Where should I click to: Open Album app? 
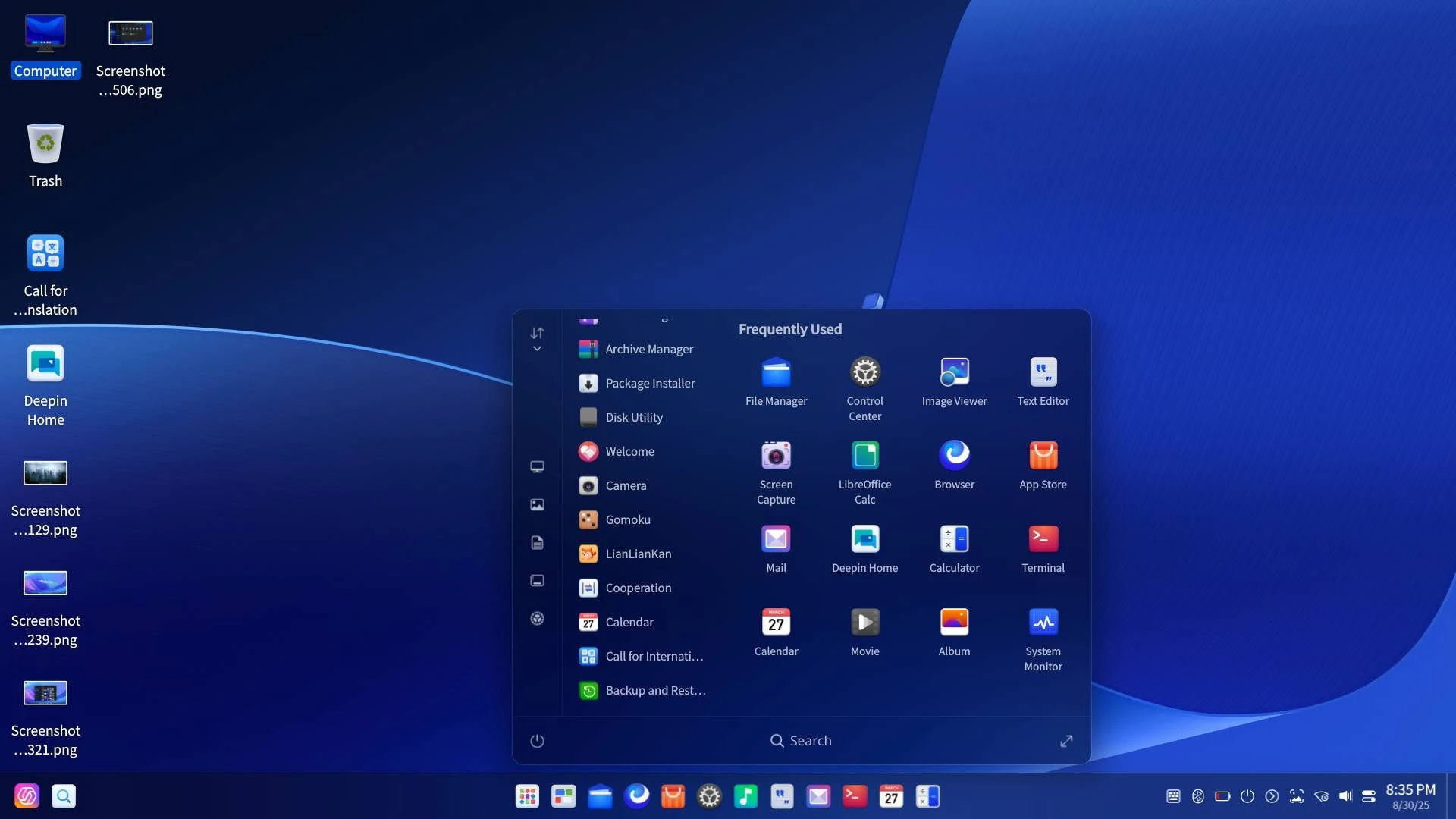click(954, 632)
